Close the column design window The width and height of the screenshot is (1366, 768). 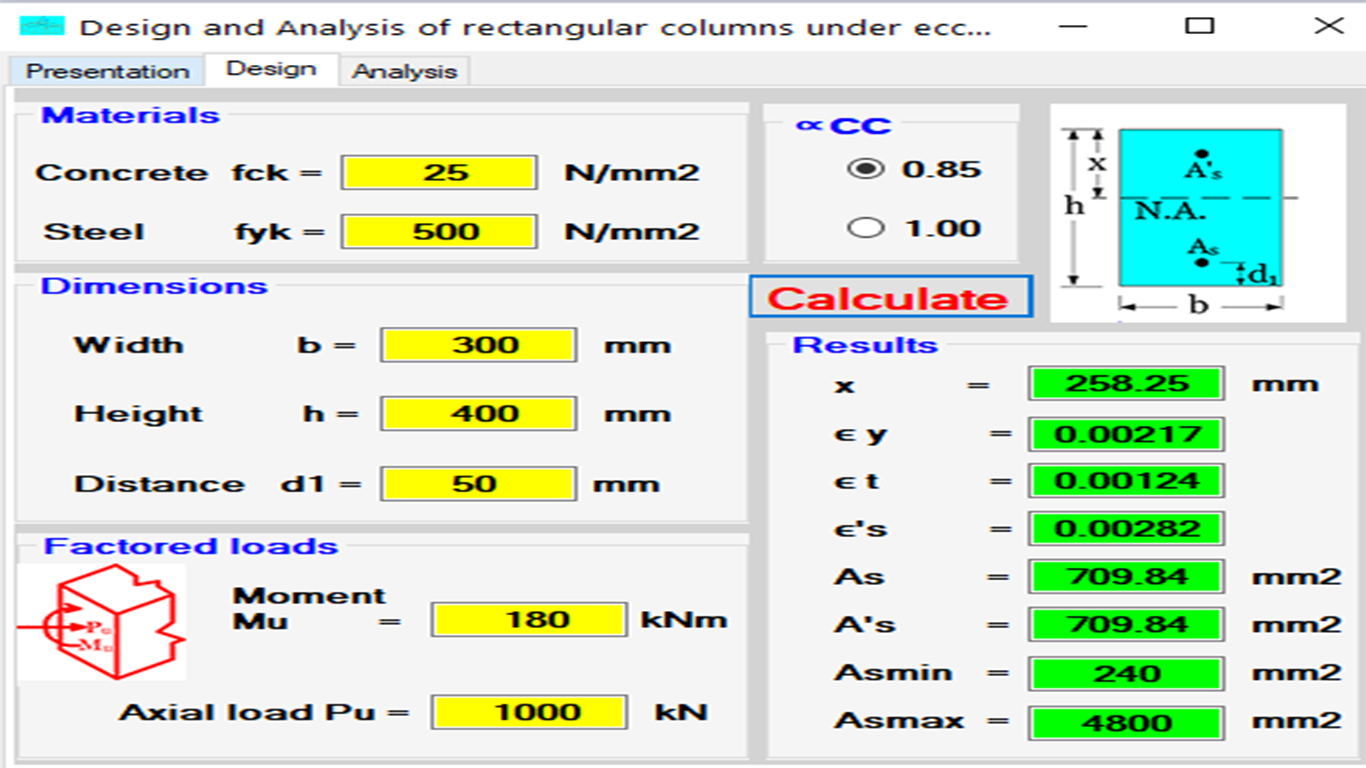click(x=1328, y=26)
